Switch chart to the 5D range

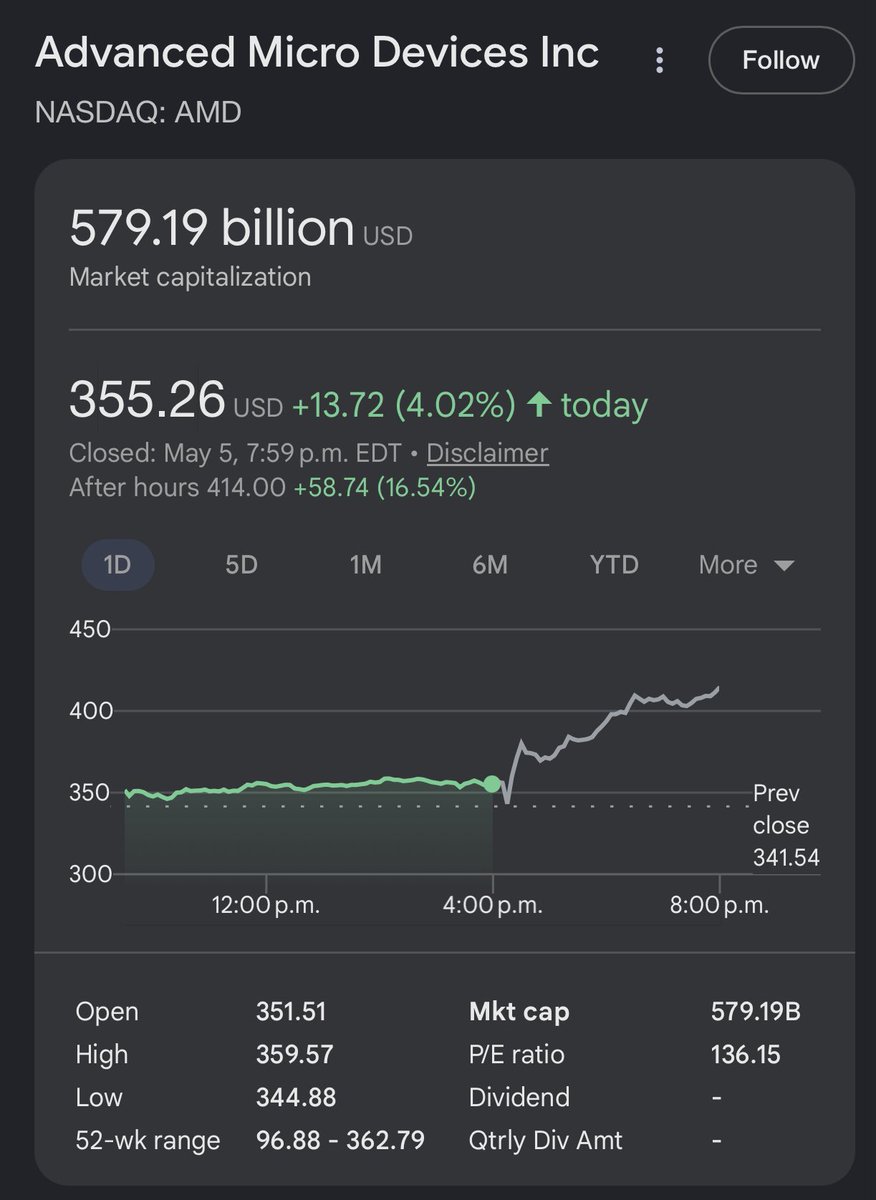[x=241, y=565]
